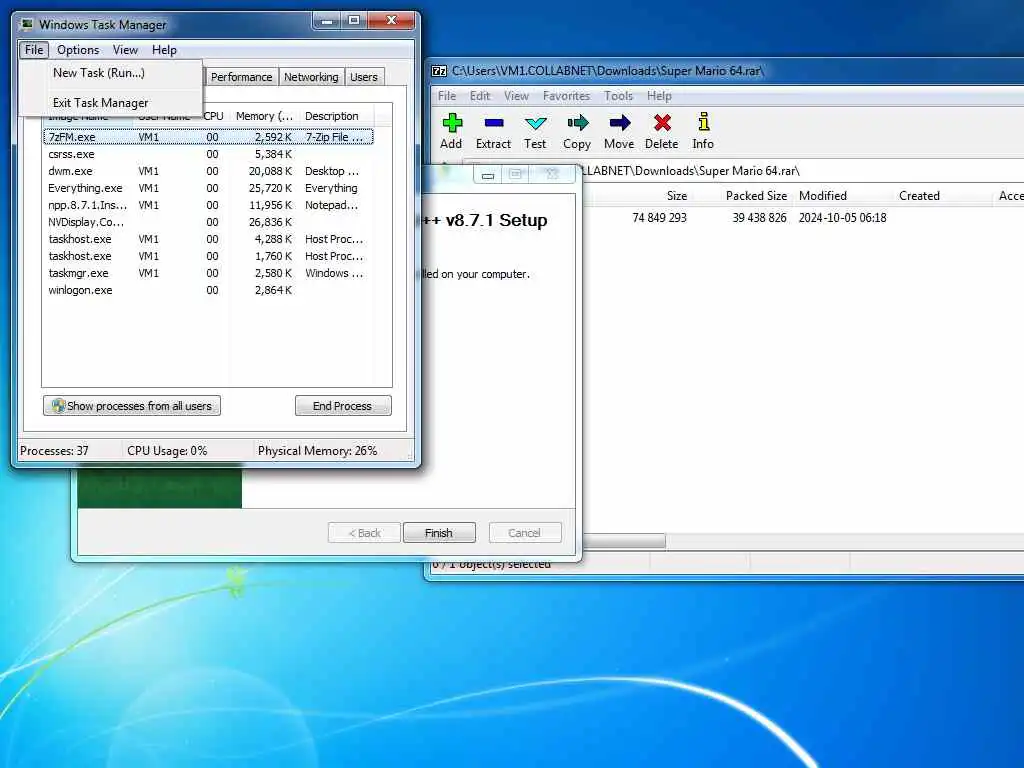
Task: Click the 74 849 293 size value in 7-Zip
Action: click(659, 217)
